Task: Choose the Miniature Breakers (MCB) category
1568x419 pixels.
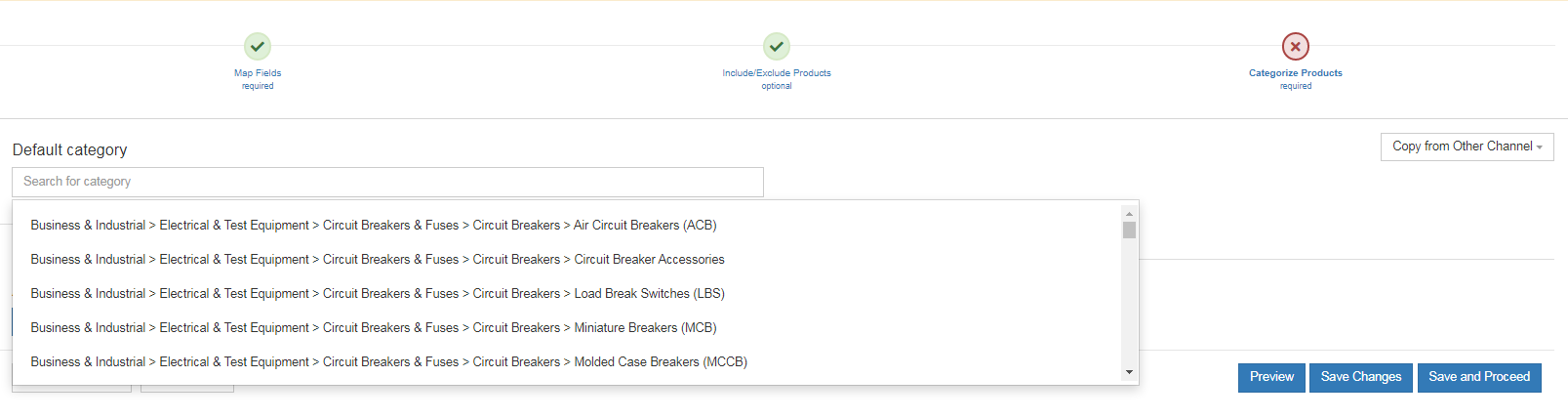Action: [374, 328]
